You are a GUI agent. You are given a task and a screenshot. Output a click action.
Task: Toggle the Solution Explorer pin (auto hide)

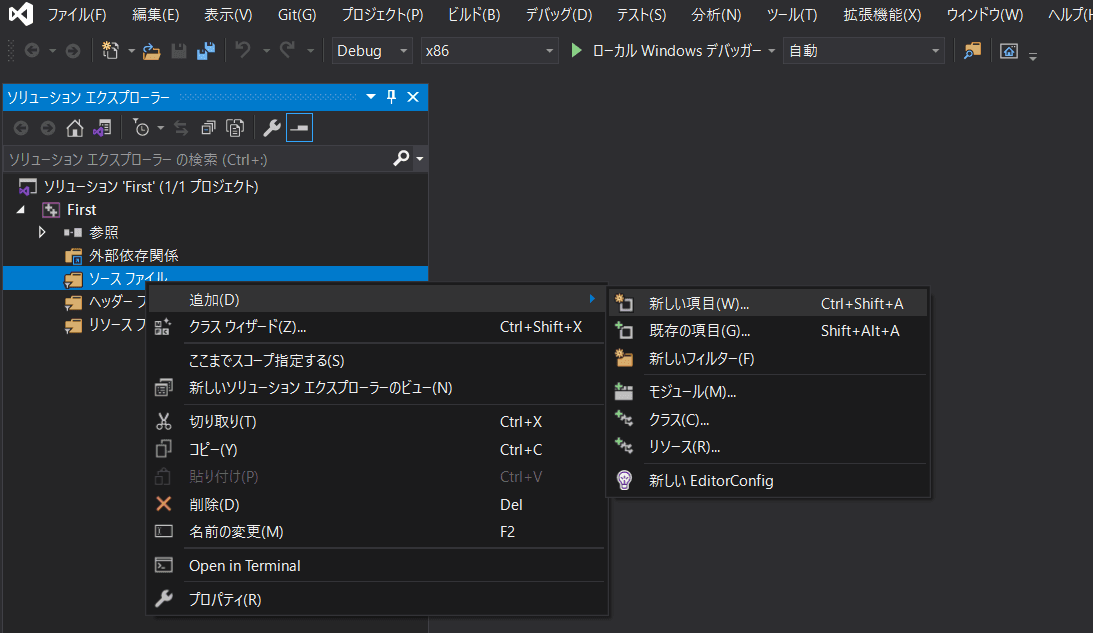pos(391,97)
